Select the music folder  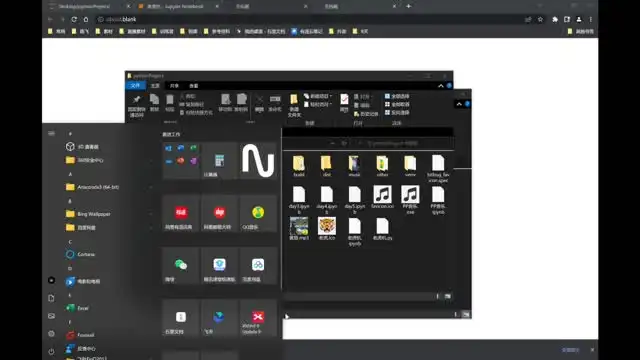click(354, 166)
